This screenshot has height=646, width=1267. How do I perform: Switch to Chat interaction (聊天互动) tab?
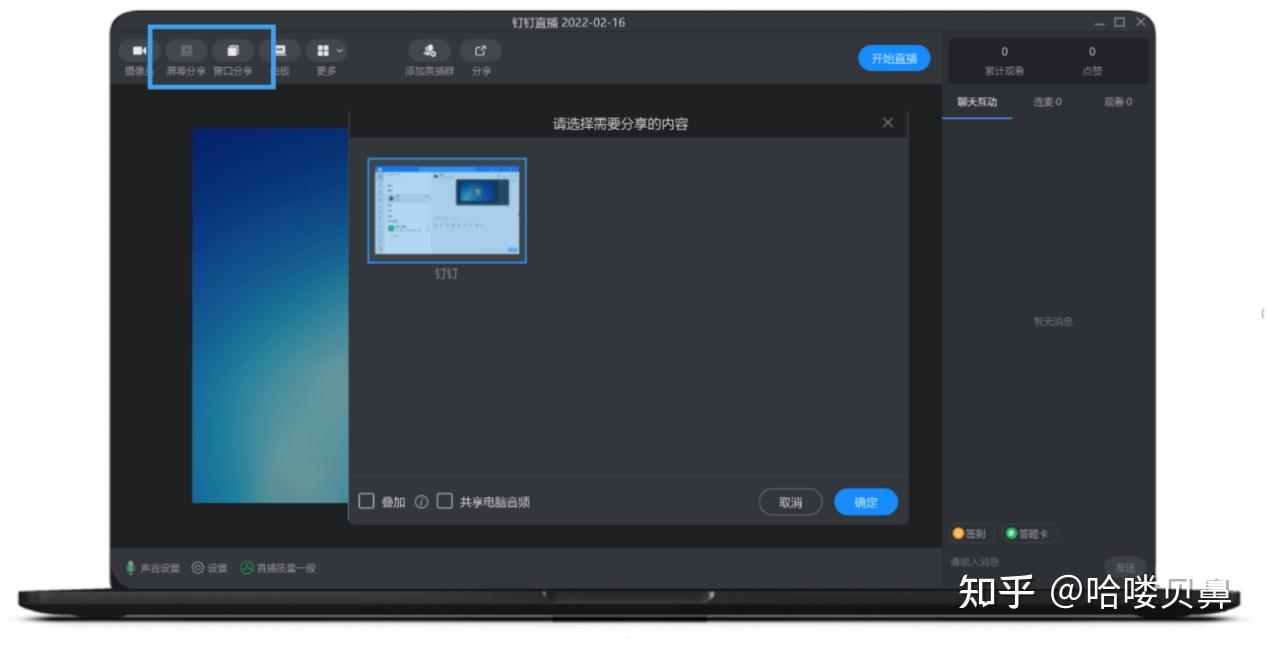click(x=977, y=102)
